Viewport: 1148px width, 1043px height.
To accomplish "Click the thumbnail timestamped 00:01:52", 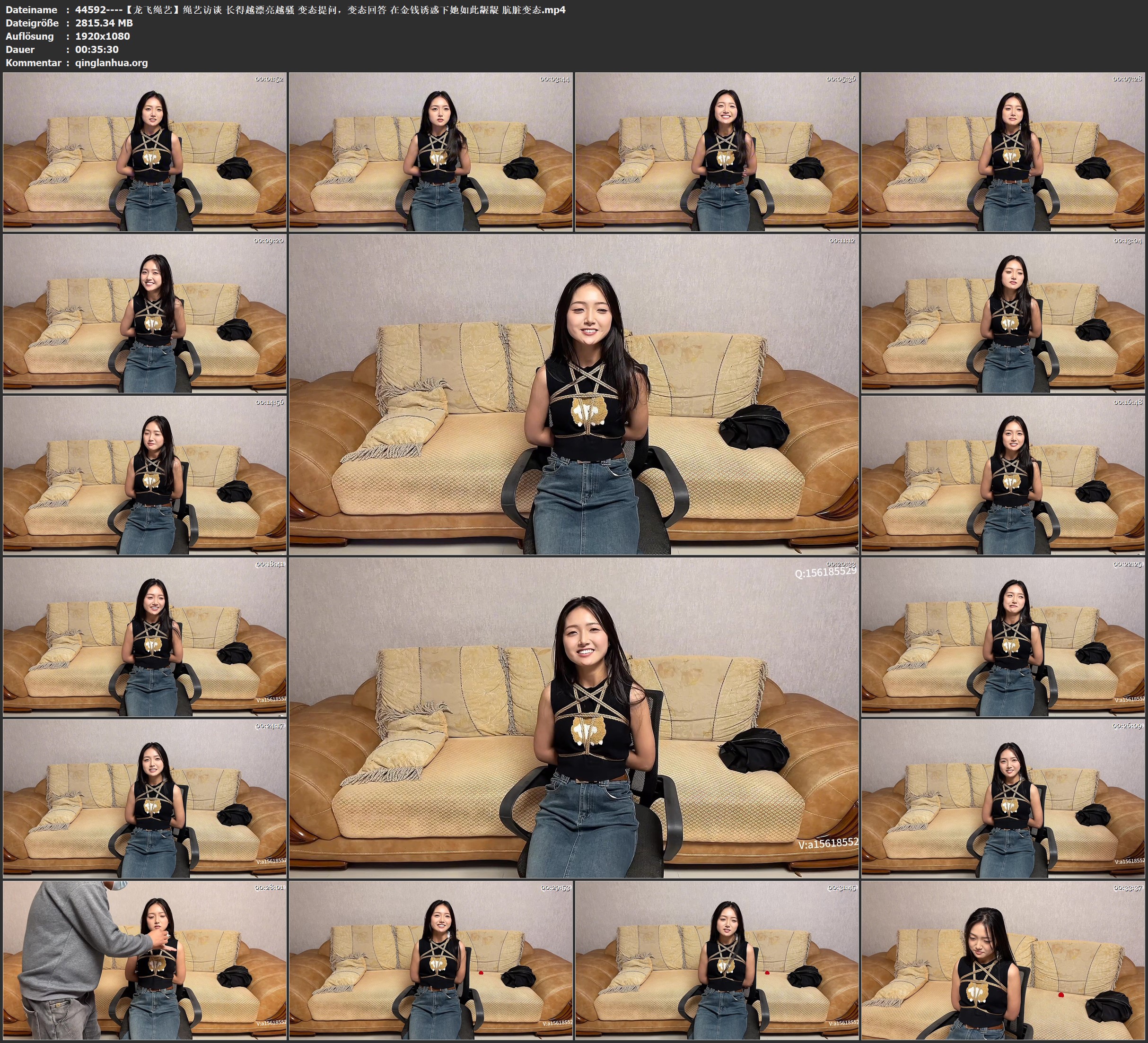I will [145, 151].
